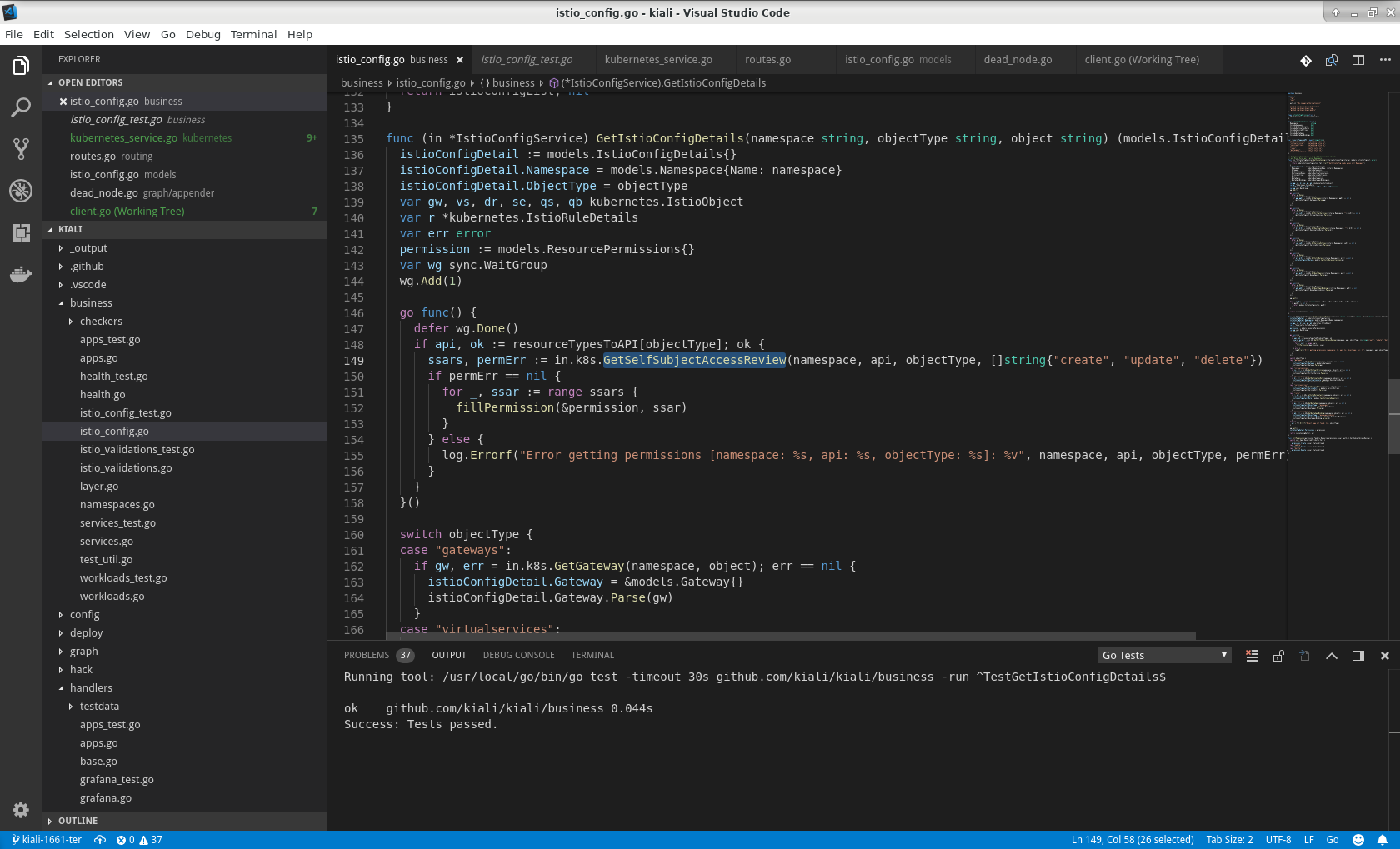The height and width of the screenshot is (849, 1400).
Task: Open the Extensions view
Action: coord(20,232)
